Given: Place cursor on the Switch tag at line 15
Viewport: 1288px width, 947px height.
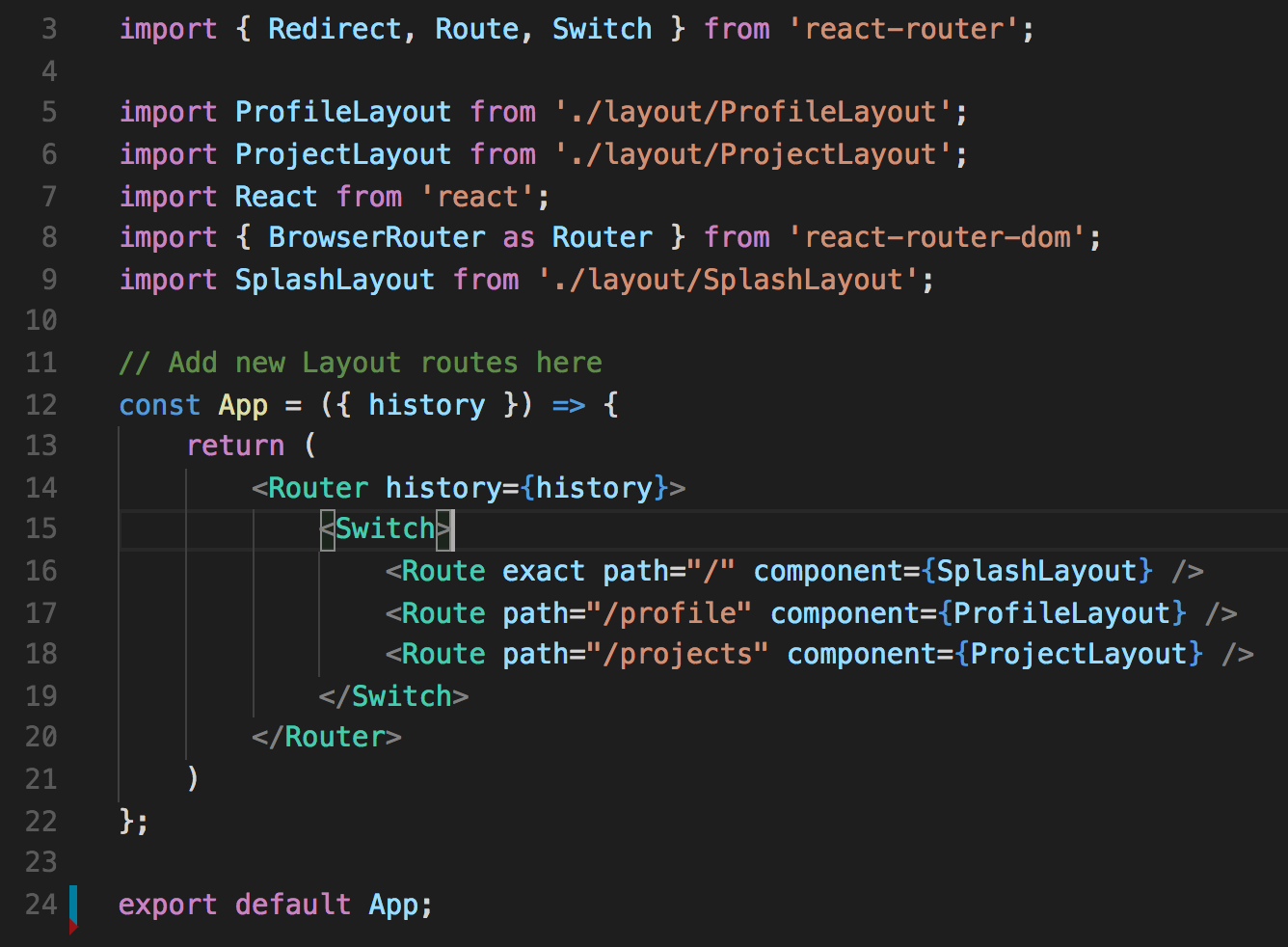Looking at the screenshot, I should pos(384,528).
